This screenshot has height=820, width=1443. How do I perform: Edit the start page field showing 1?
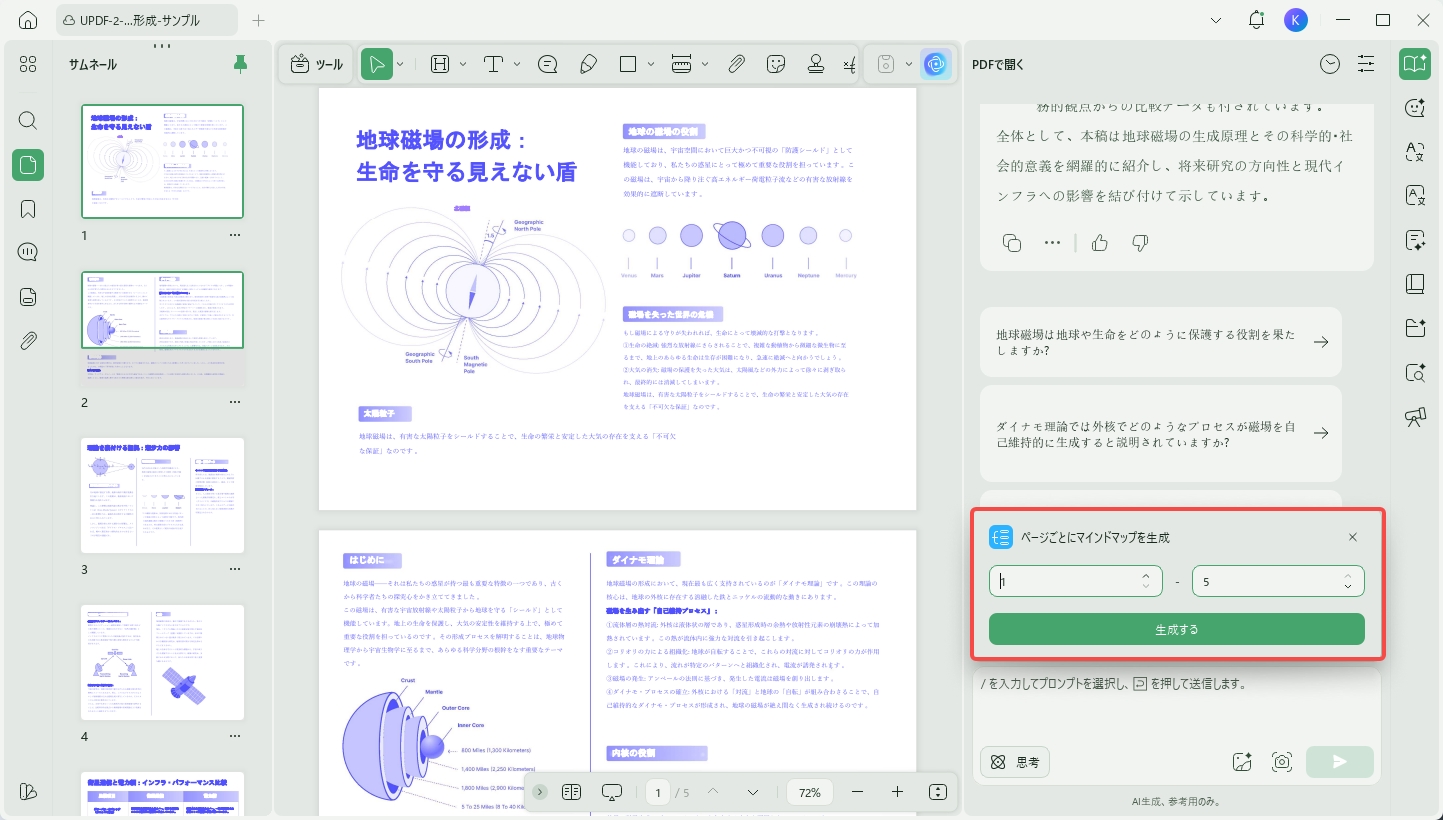click(x=1076, y=581)
